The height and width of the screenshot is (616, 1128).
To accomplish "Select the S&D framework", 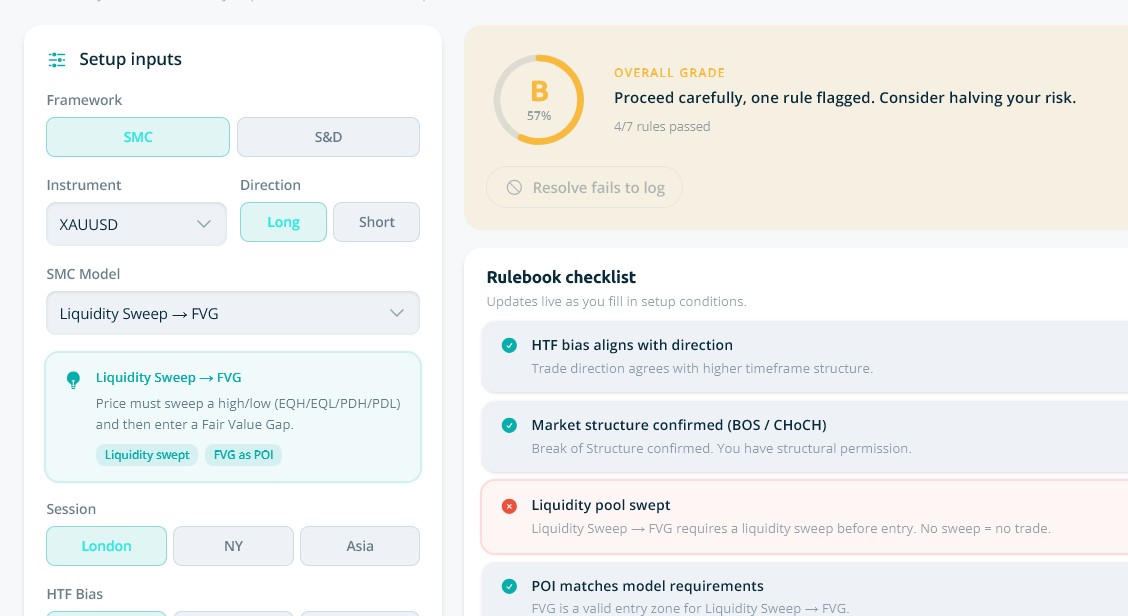I will [x=328, y=137].
